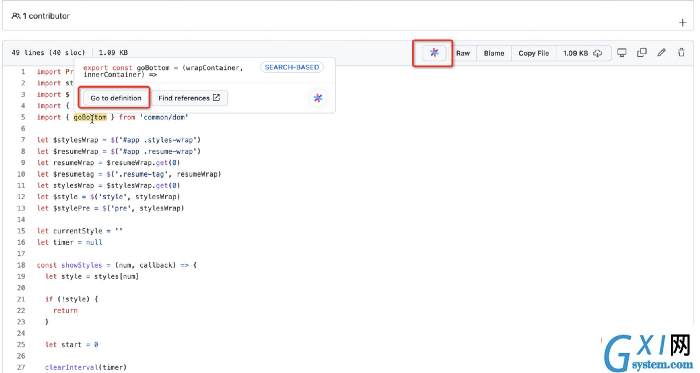
Task: Open file in desktop via monitor icon
Action: point(621,53)
